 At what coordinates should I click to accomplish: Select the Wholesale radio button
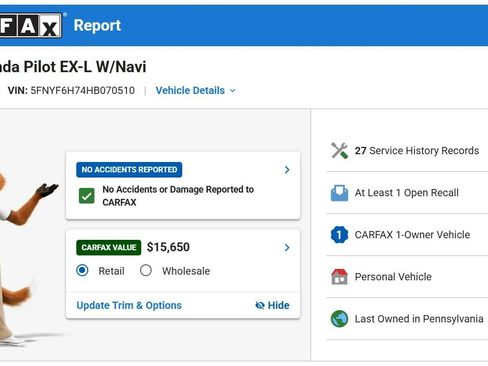point(146,270)
